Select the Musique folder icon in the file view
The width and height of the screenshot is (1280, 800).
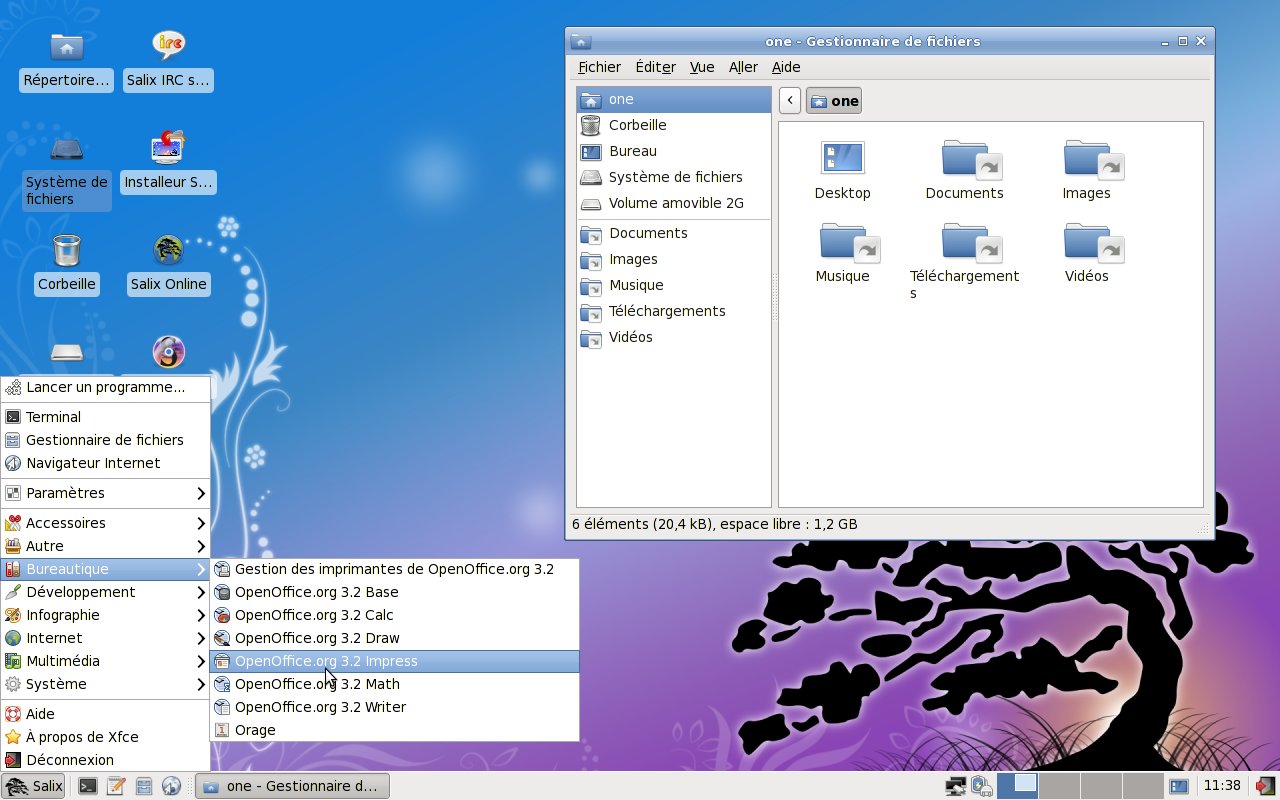pos(849,241)
